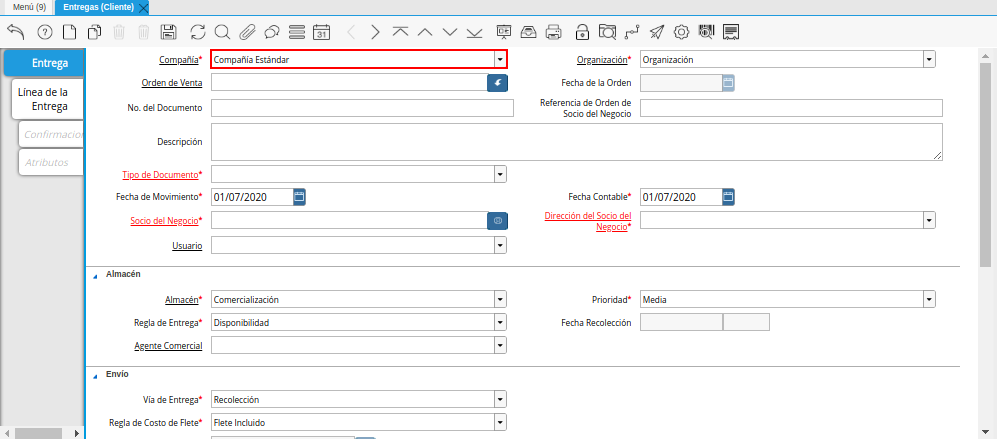Focus the No. del Documento field
The width and height of the screenshot is (997, 439).
pos(362,108)
